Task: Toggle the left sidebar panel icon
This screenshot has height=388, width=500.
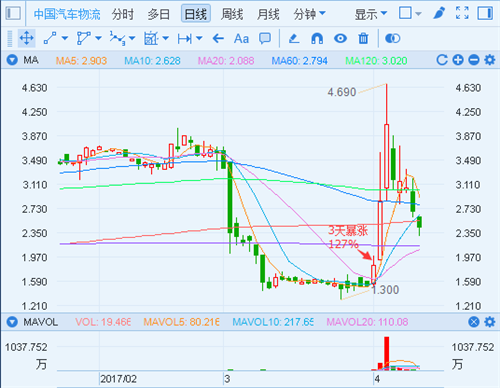Action: coord(13,14)
